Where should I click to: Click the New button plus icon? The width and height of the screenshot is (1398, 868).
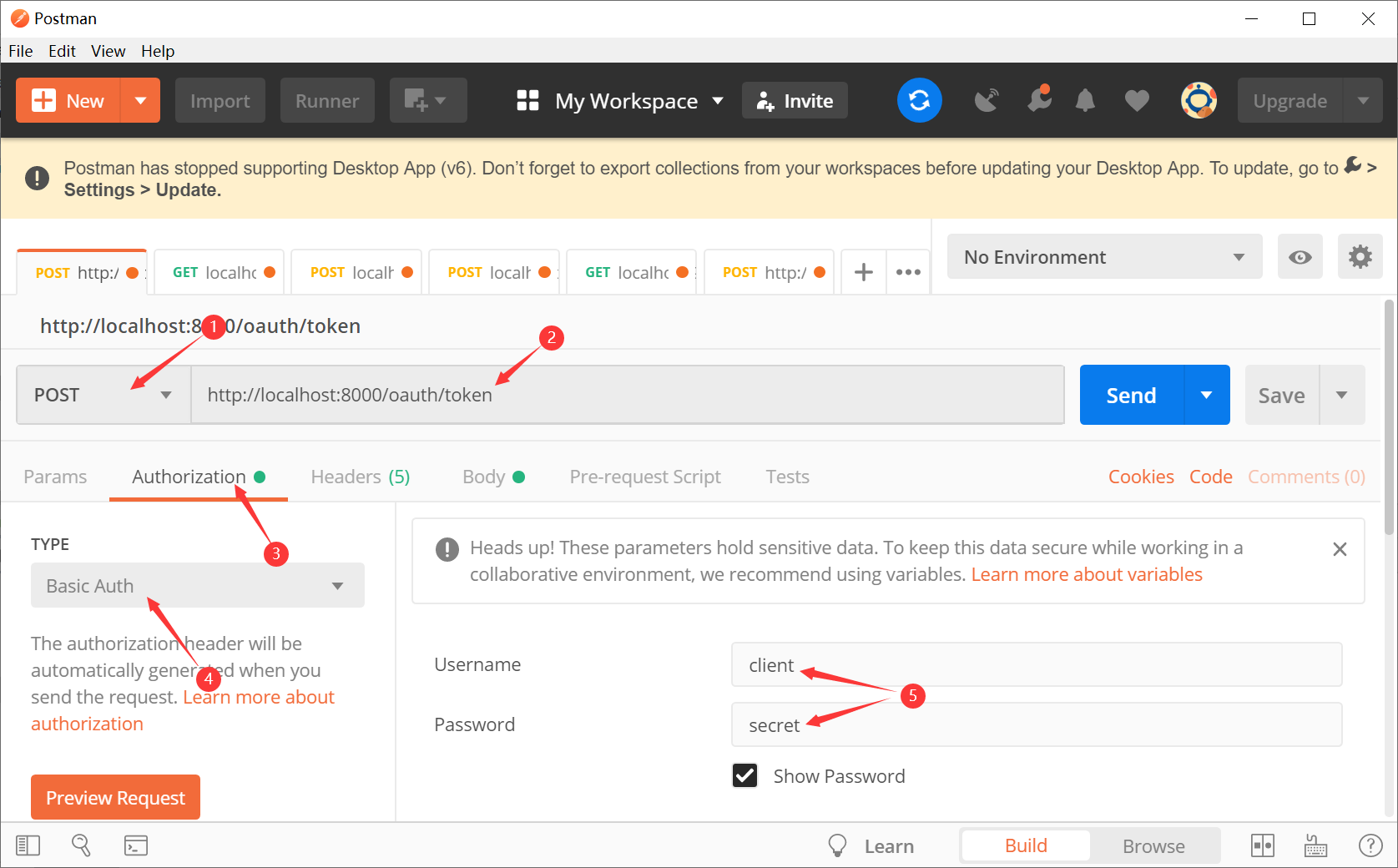coord(43,101)
